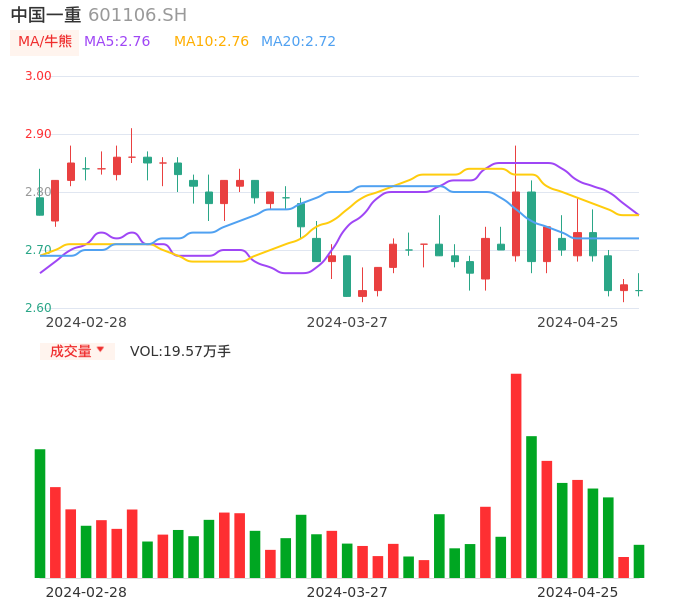Screen dimensions: 686x606
Task: Click the last green volume bar on right
Action: pos(639,561)
